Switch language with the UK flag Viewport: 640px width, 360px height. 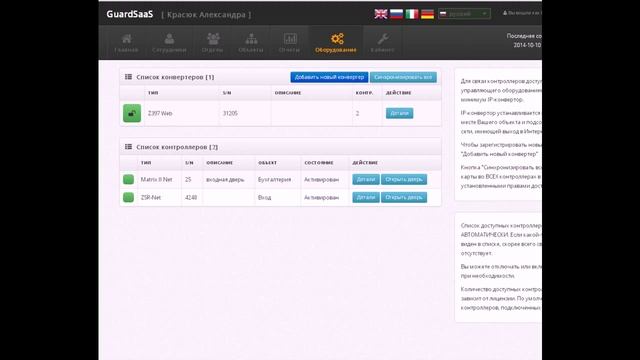381,14
